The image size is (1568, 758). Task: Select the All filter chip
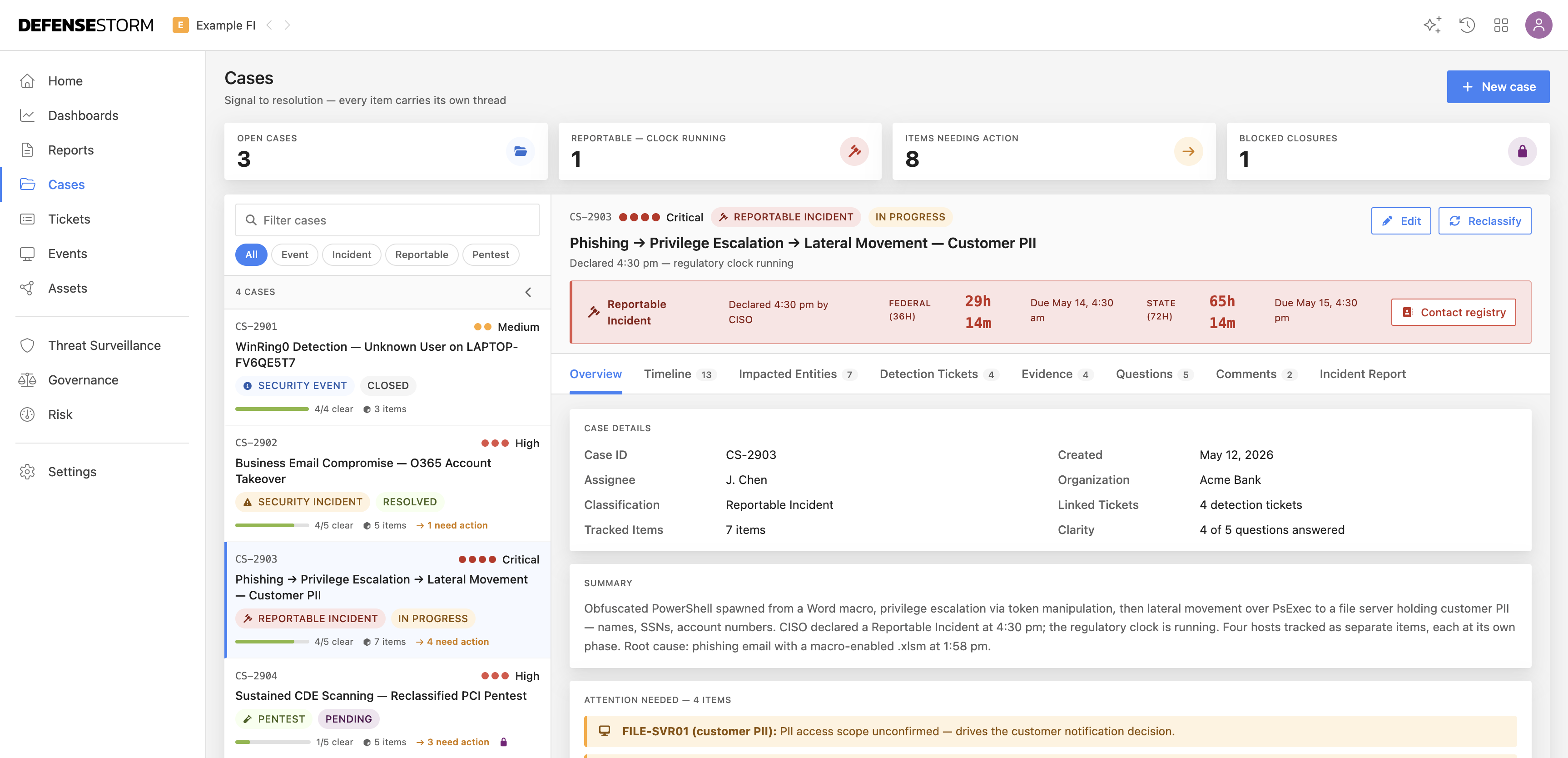point(251,254)
